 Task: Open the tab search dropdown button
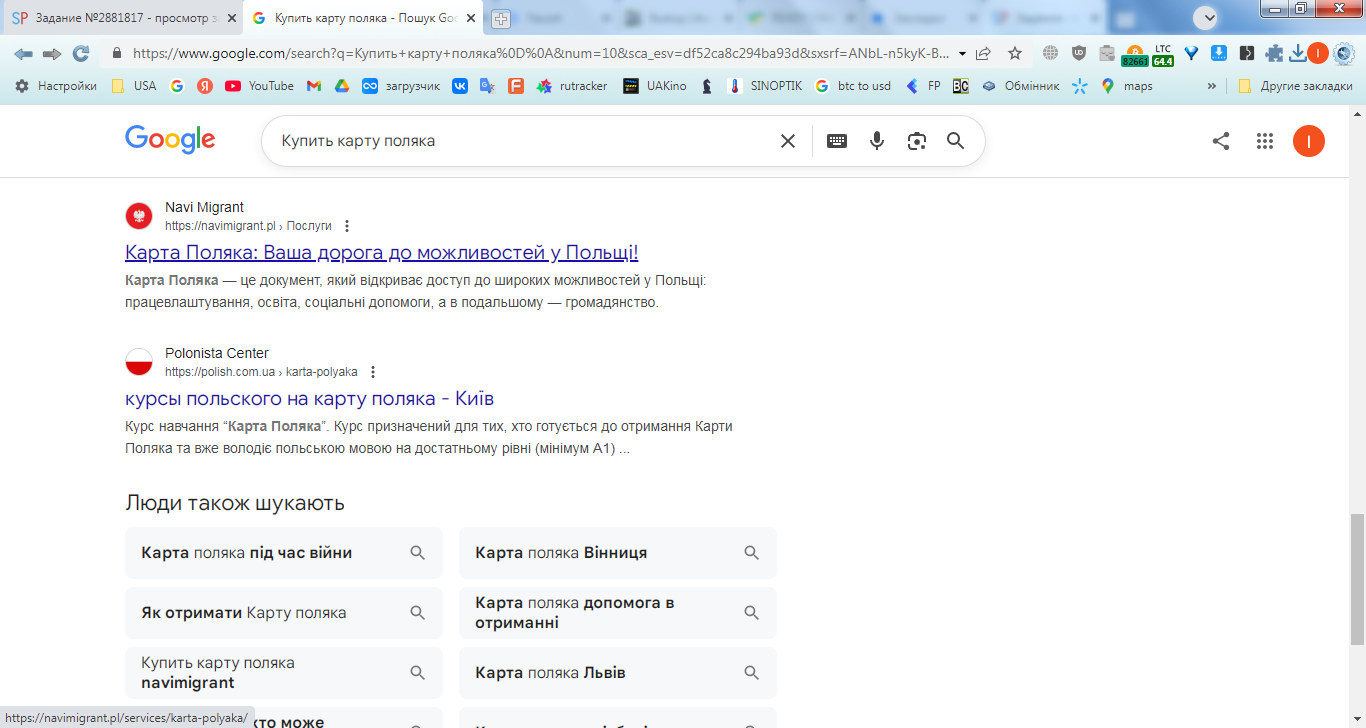[x=1208, y=17]
